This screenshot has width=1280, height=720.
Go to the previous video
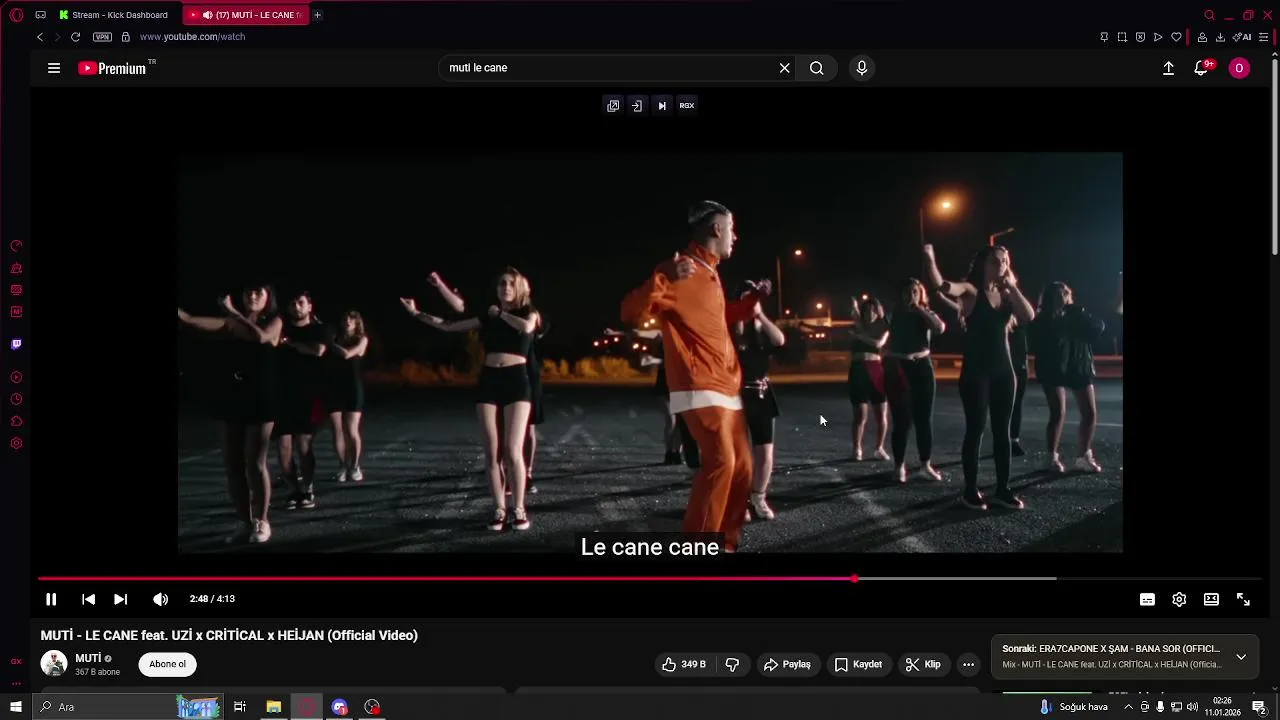click(88, 599)
